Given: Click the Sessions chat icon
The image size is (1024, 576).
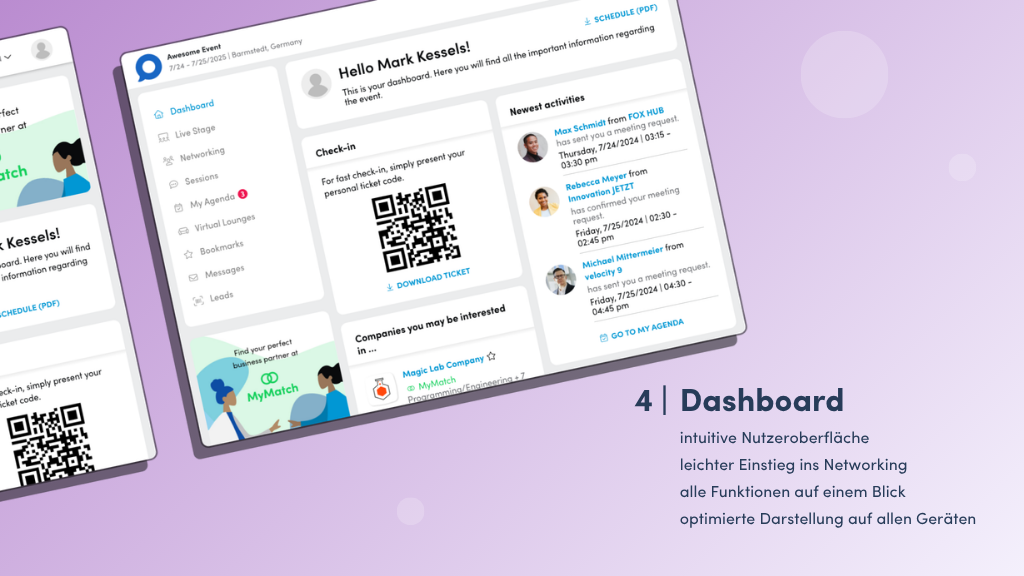Looking at the screenshot, I should [x=173, y=184].
